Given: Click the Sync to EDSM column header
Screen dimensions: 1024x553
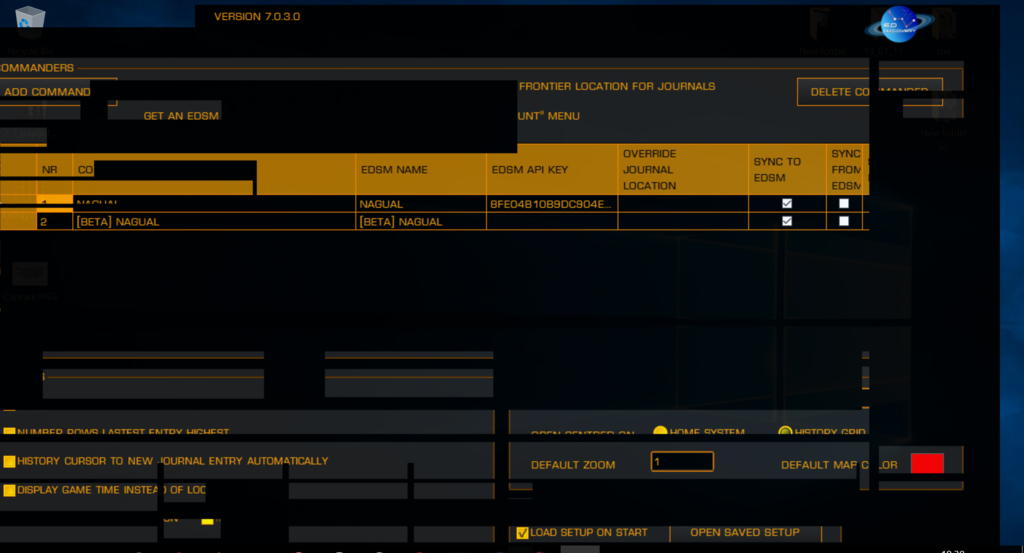Looking at the screenshot, I should click(x=787, y=170).
